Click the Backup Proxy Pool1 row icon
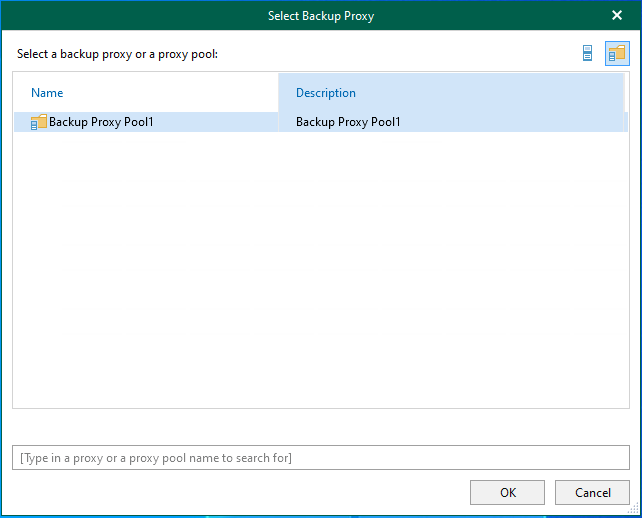The image size is (642, 518). [39, 122]
